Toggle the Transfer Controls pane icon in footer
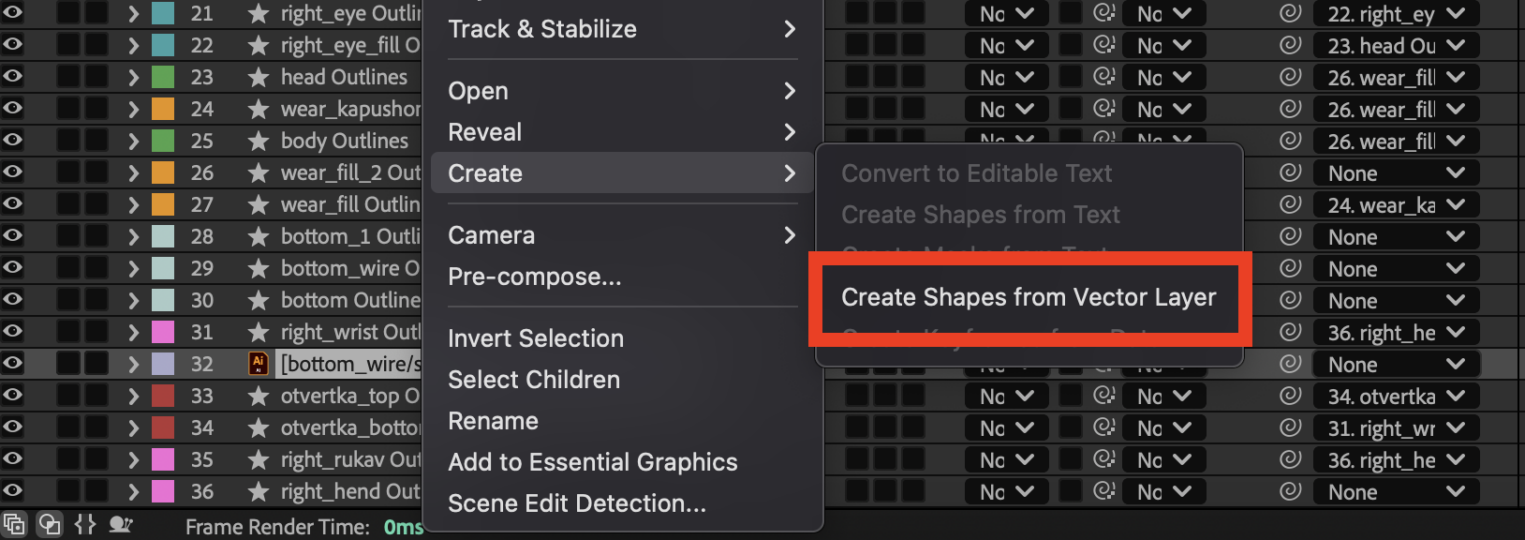The height and width of the screenshot is (540, 1525). coord(48,523)
